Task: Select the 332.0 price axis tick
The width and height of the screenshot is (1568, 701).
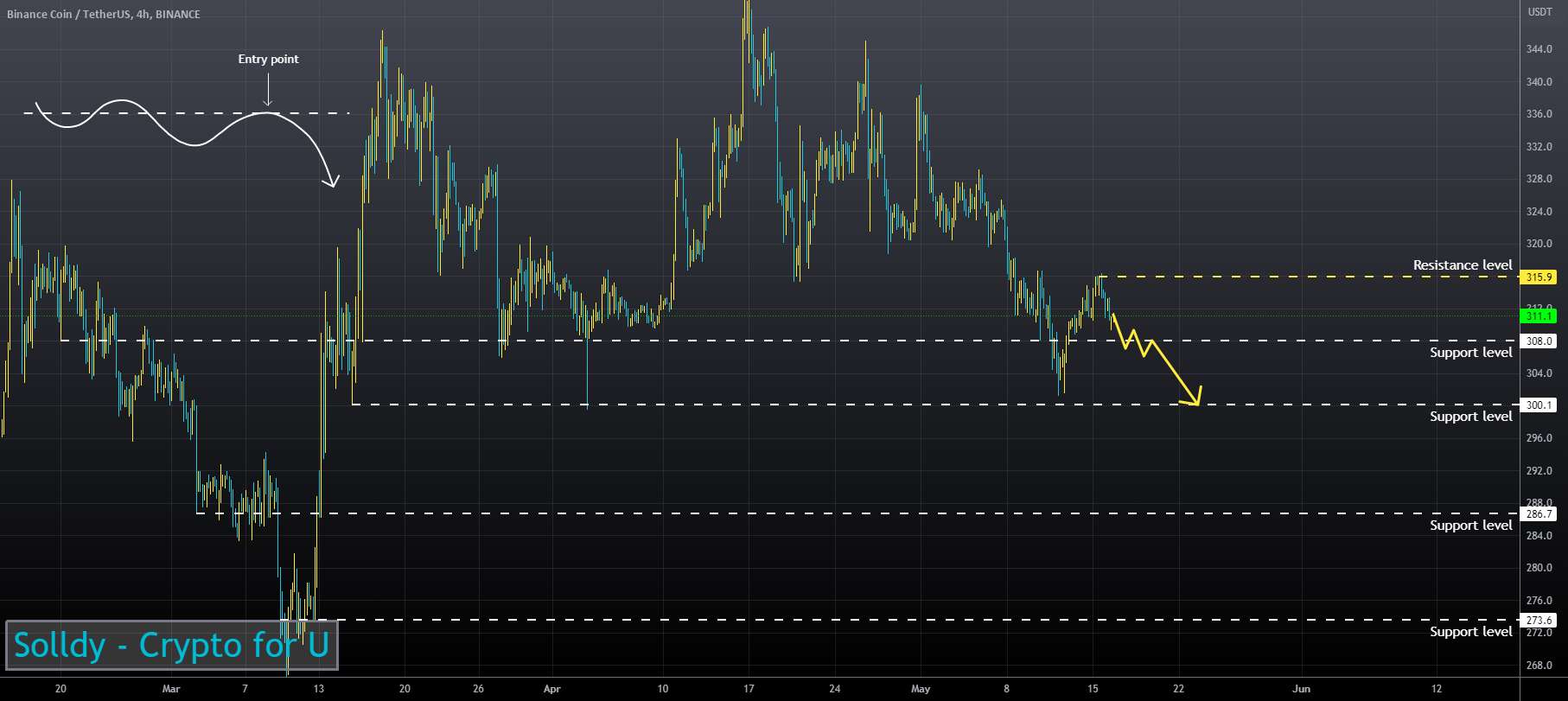Action: tap(1539, 147)
